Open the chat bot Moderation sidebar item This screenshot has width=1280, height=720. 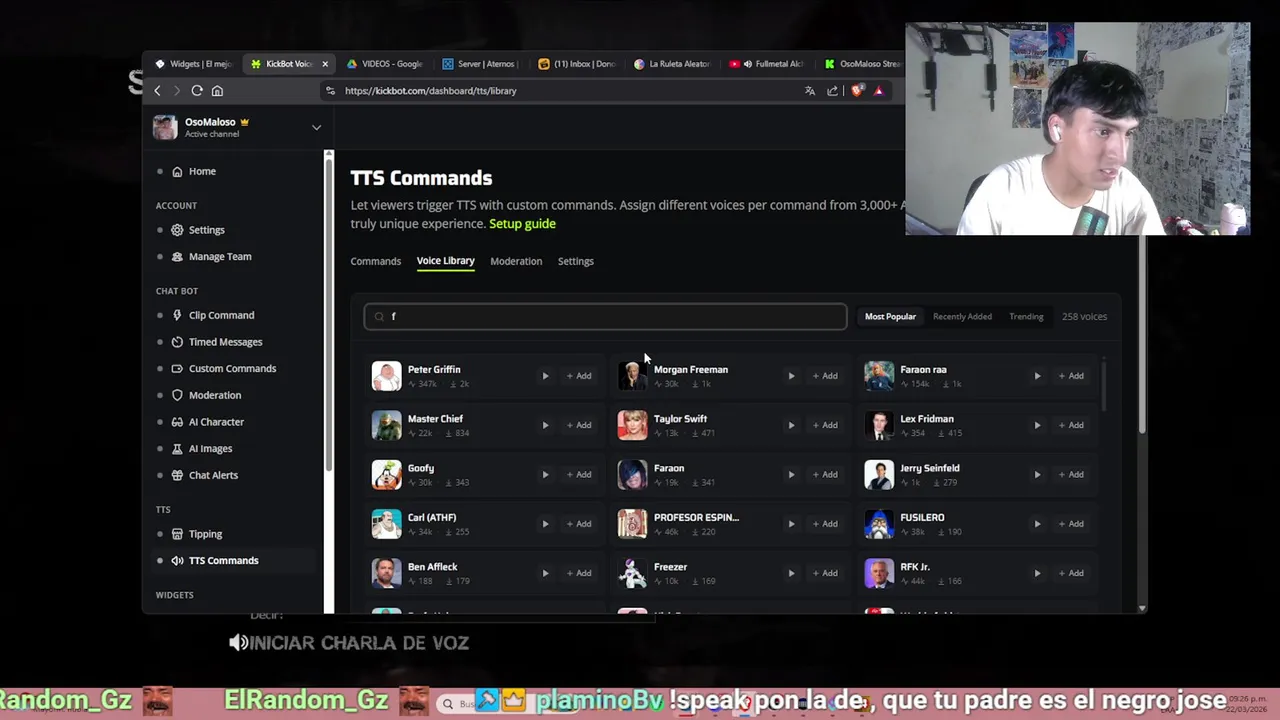(214, 395)
